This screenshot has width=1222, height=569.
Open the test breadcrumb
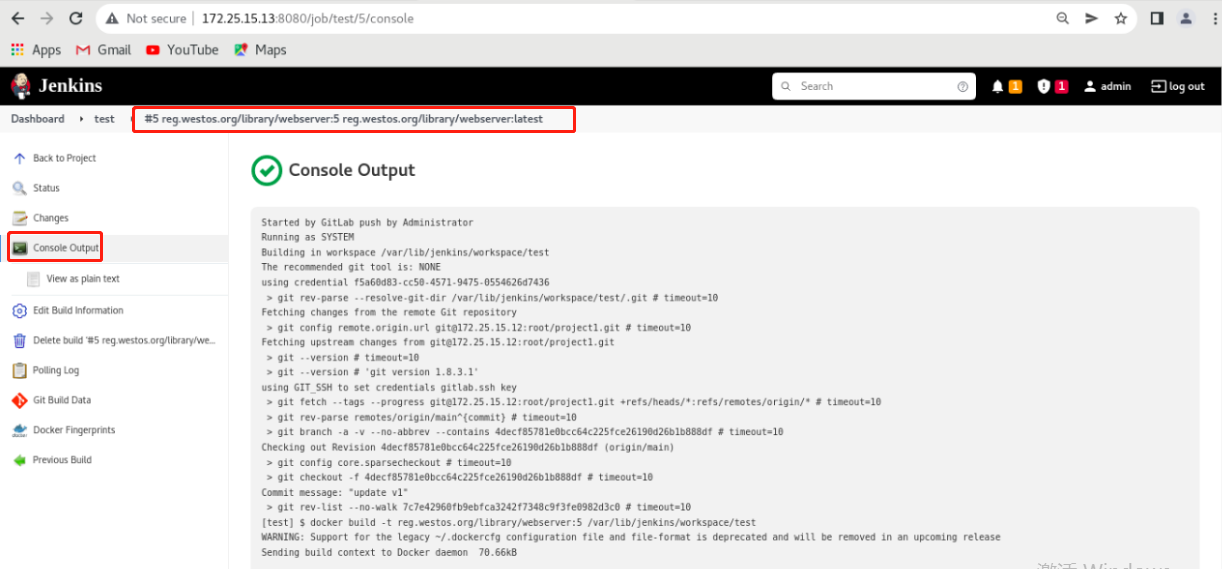point(104,119)
